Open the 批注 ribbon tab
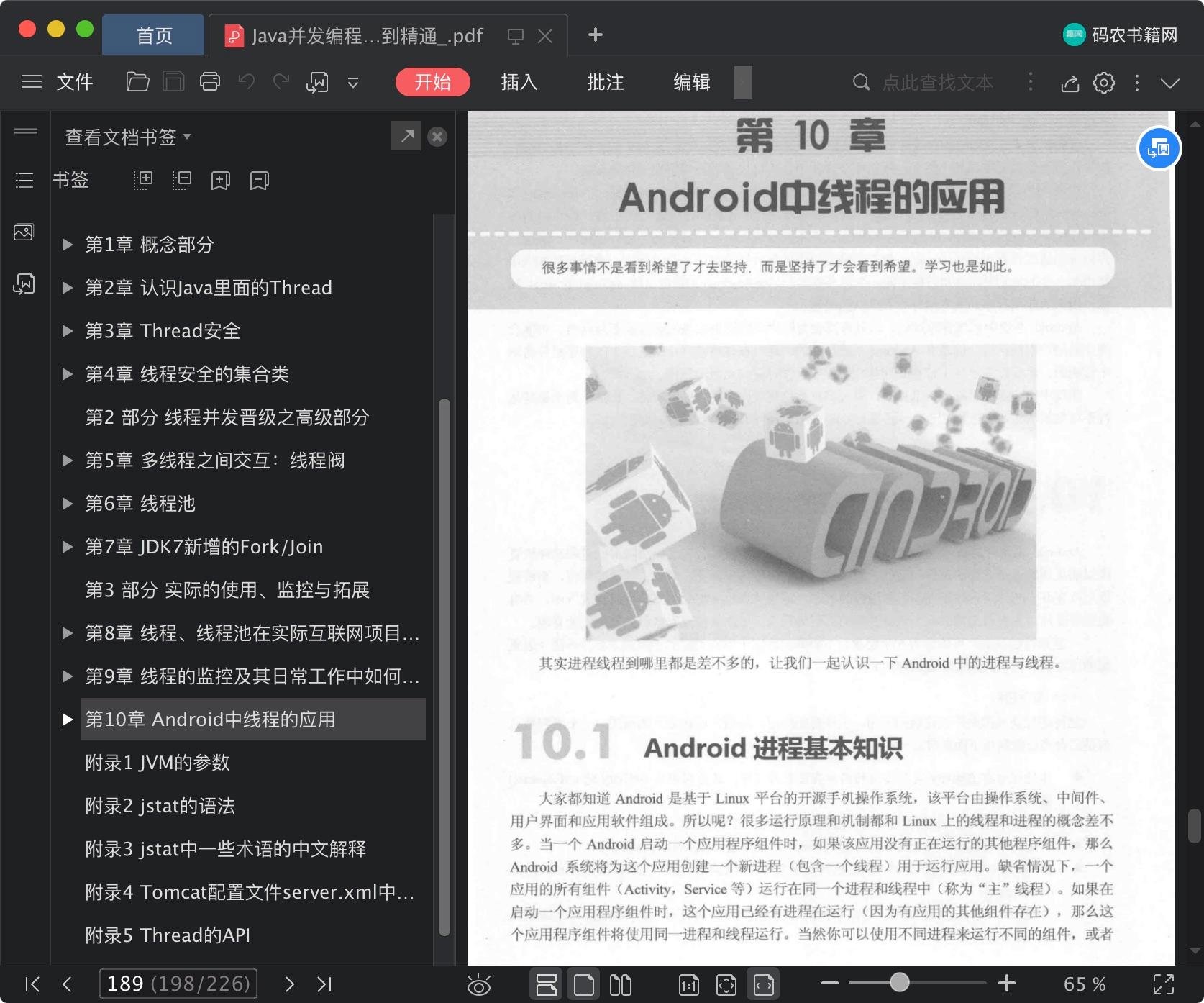Viewport: 1204px width, 1003px height. [605, 82]
